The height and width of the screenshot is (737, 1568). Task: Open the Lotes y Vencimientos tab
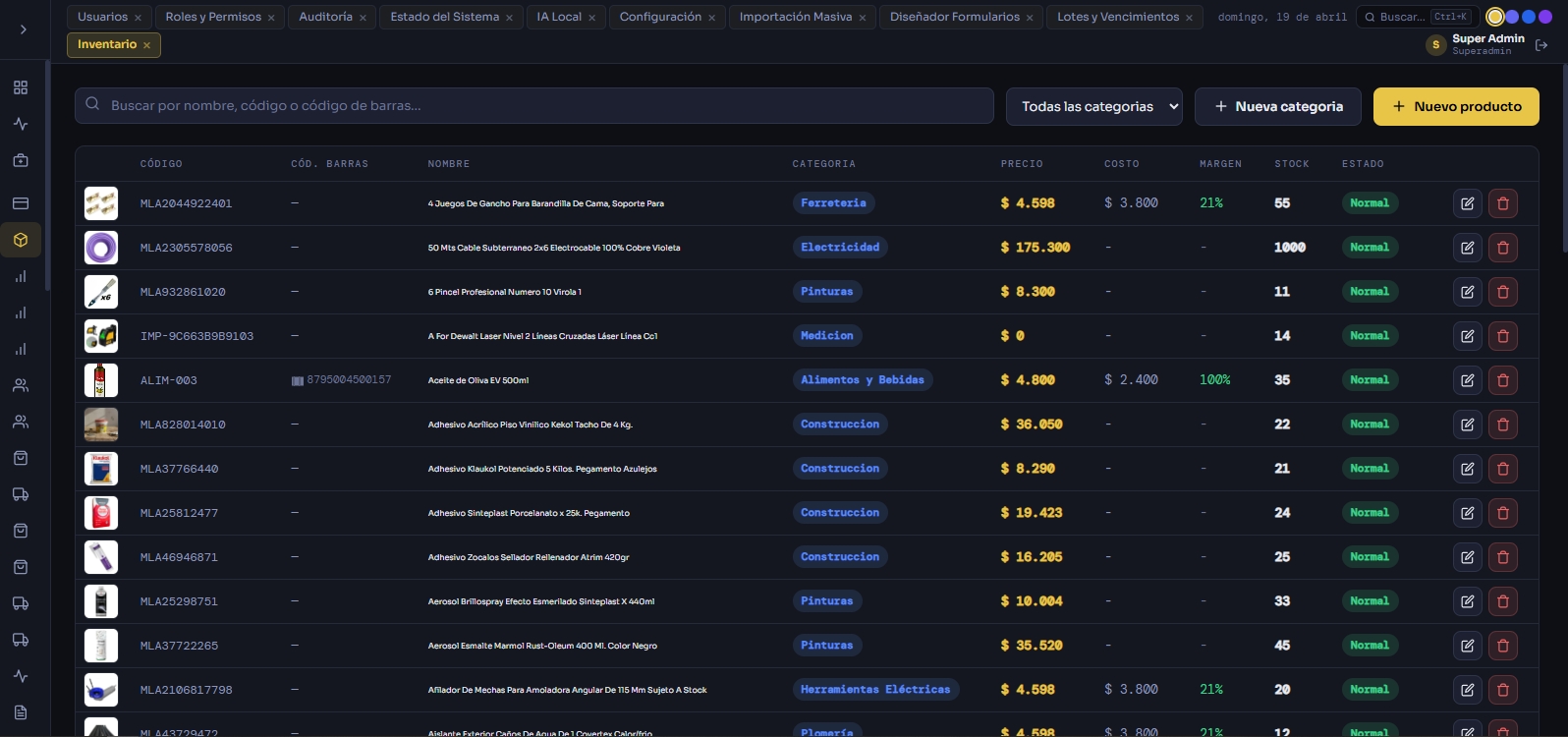(x=1117, y=17)
